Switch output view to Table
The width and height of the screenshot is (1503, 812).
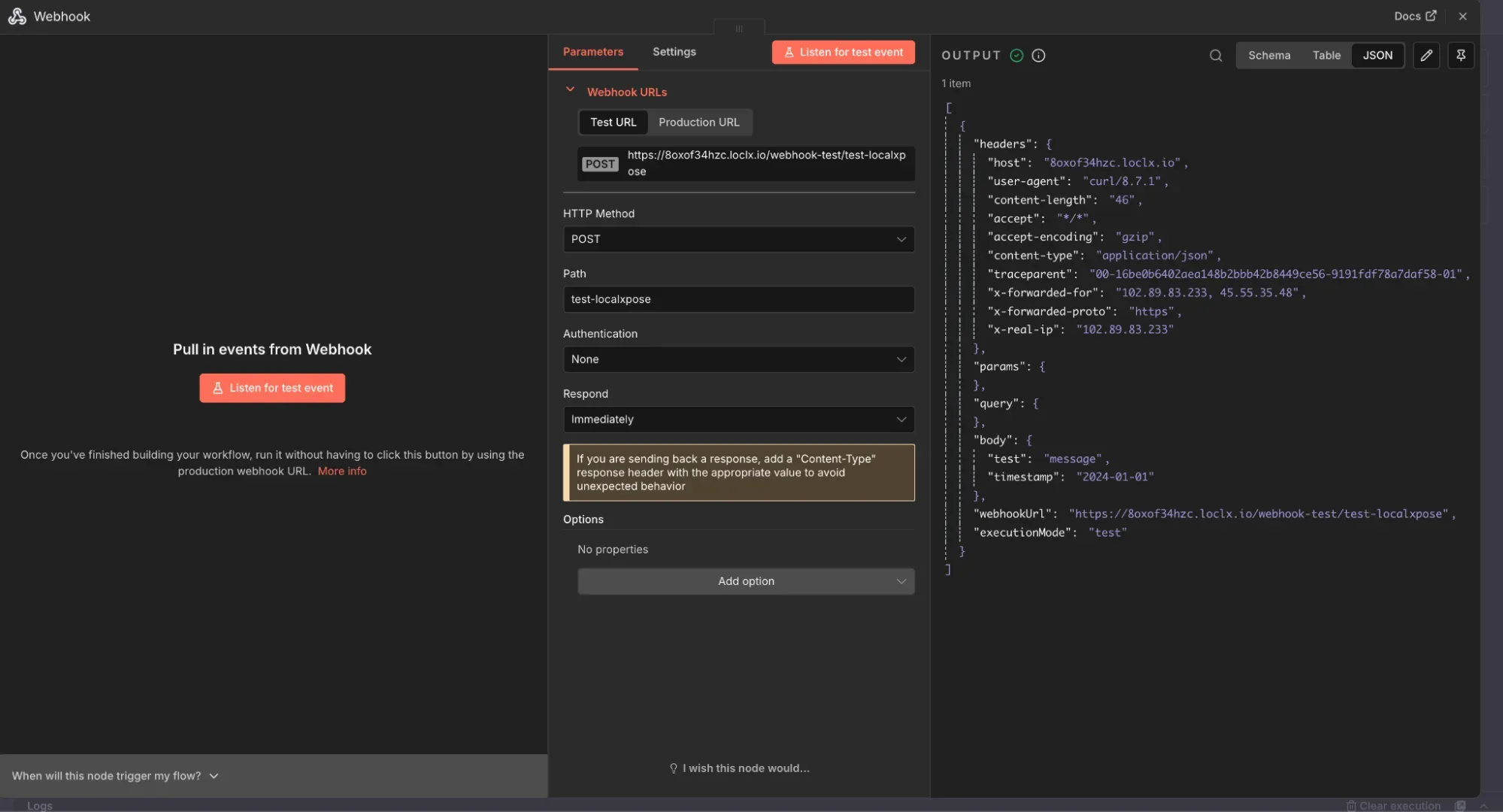point(1326,55)
